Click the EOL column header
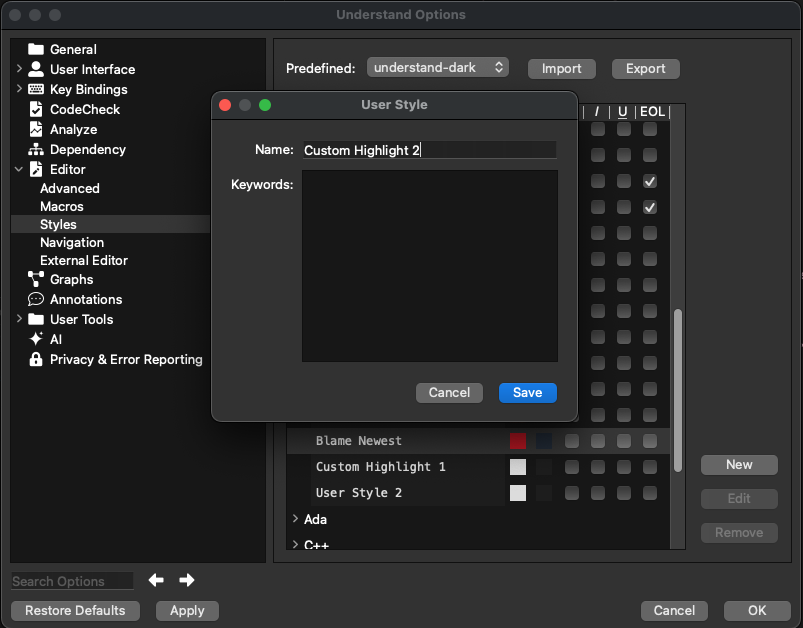Viewport: 803px width, 628px height. click(652, 112)
